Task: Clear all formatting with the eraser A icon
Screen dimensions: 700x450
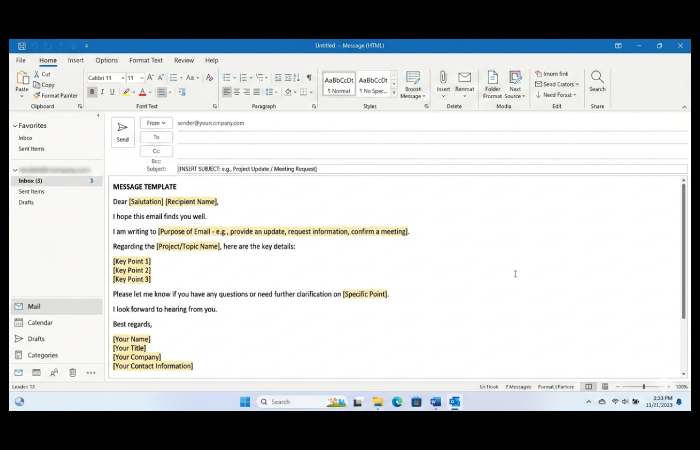Action: (x=209, y=78)
